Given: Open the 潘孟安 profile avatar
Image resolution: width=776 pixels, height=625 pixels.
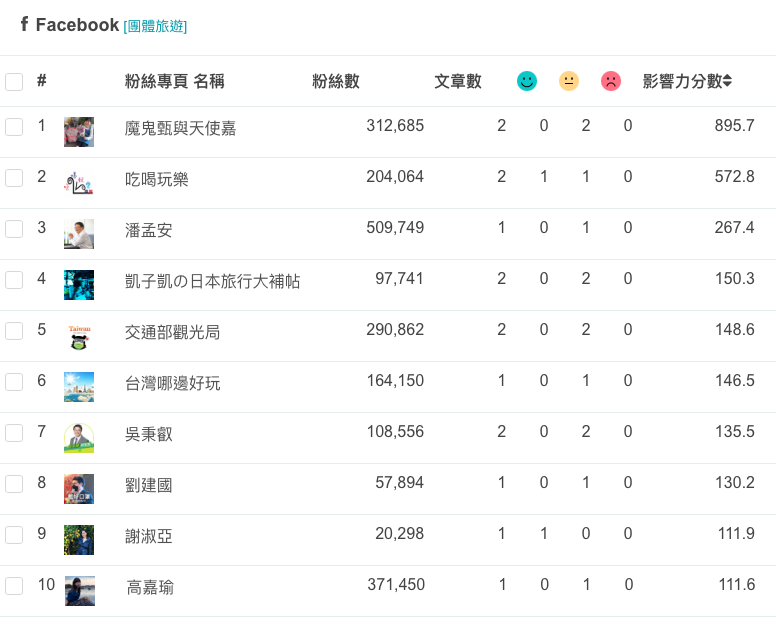Looking at the screenshot, I should (x=79, y=234).
